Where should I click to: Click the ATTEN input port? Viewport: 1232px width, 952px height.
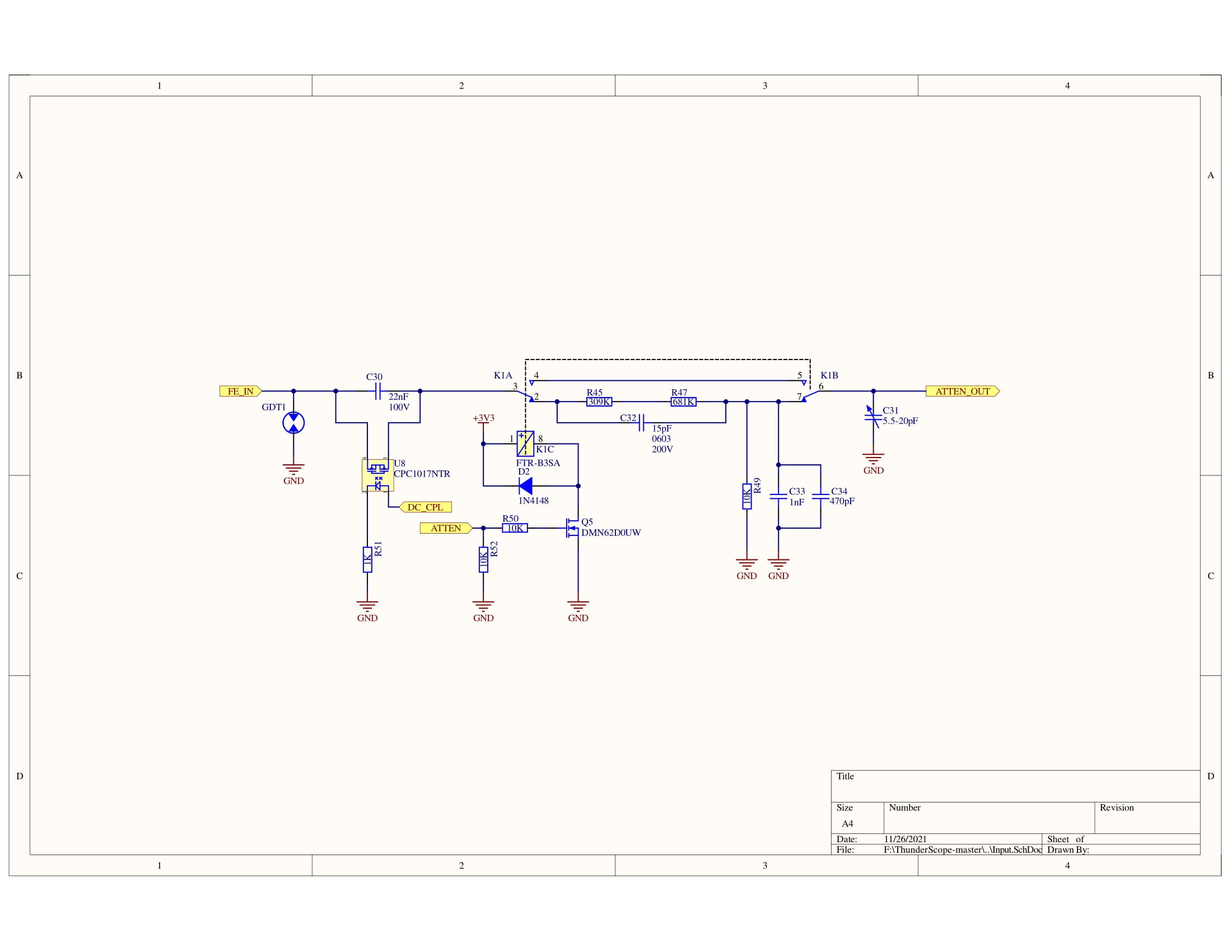(446, 528)
